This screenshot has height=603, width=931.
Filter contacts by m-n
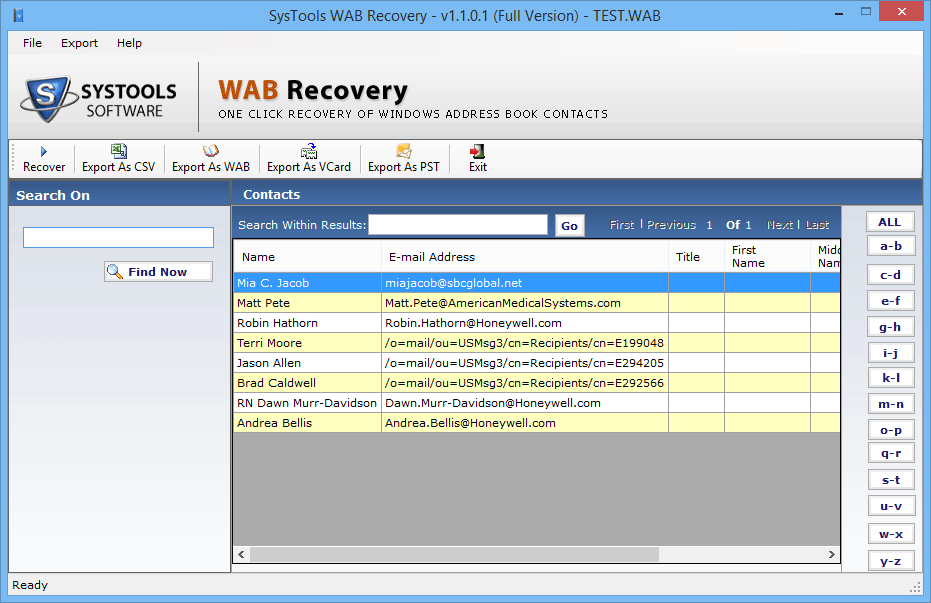tap(891, 404)
